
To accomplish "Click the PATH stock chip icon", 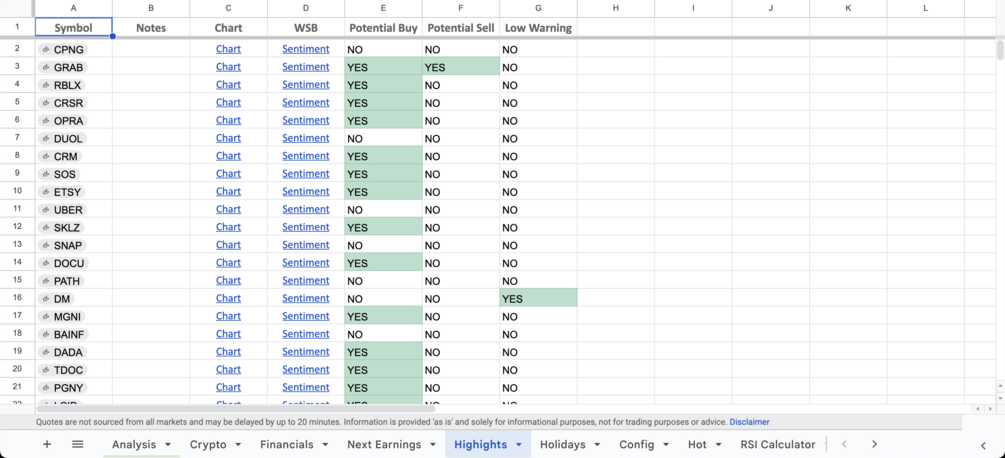I will tap(46, 281).
